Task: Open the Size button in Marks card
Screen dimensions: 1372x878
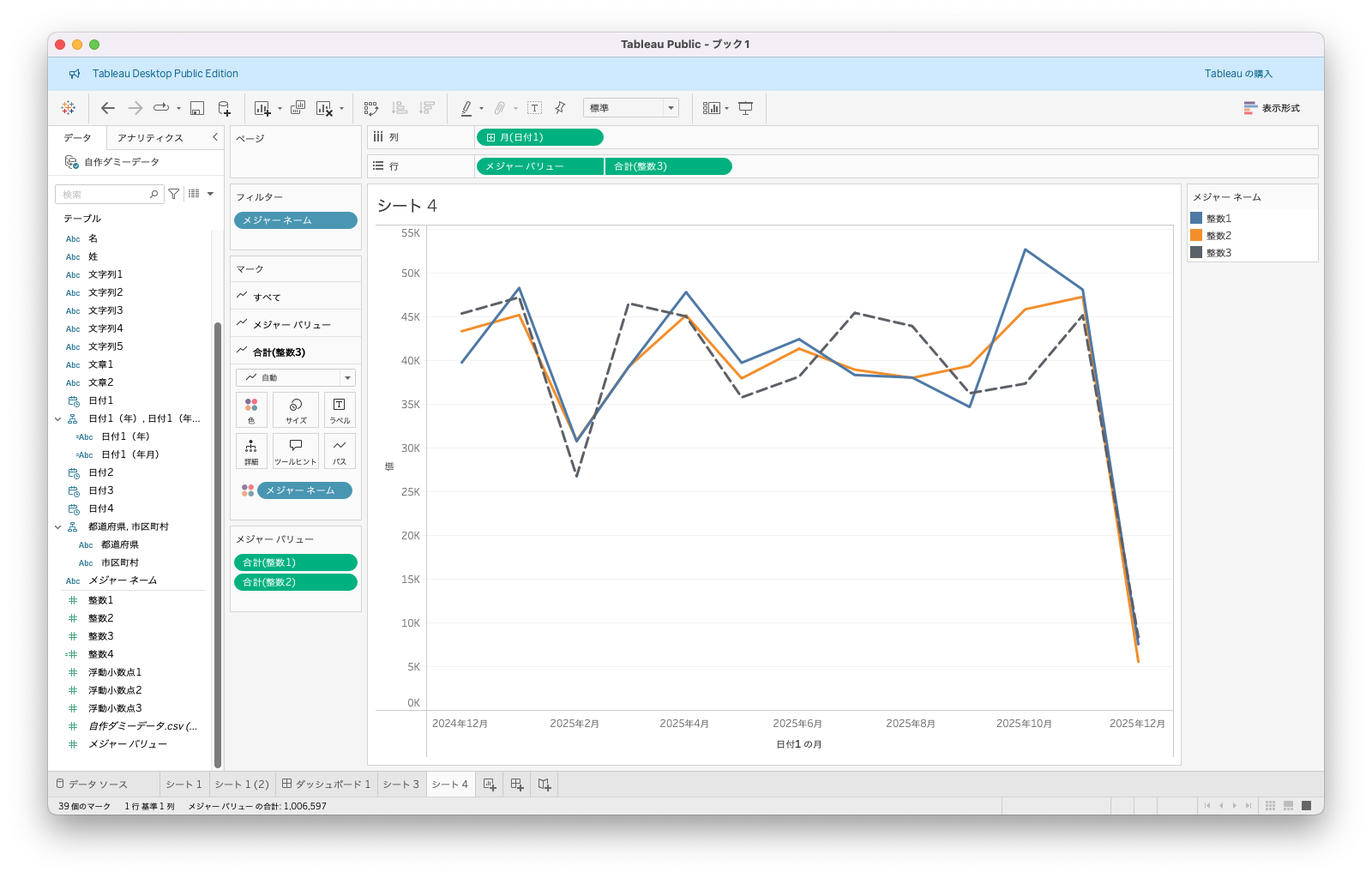Action: 296,409
